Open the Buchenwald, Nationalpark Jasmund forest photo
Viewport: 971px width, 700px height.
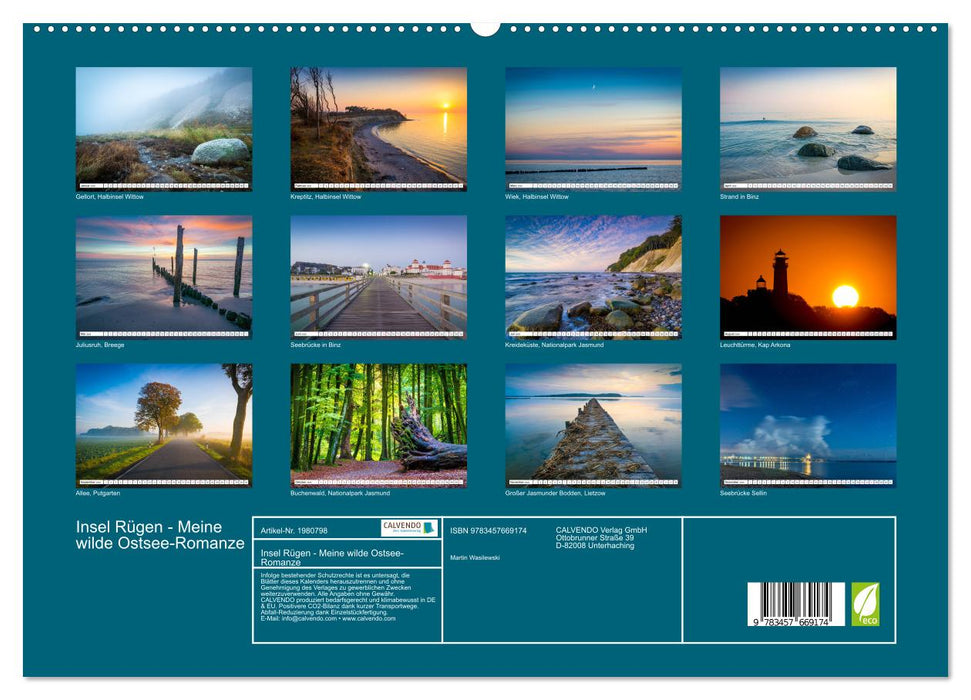pyautogui.click(x=376, y=420)
